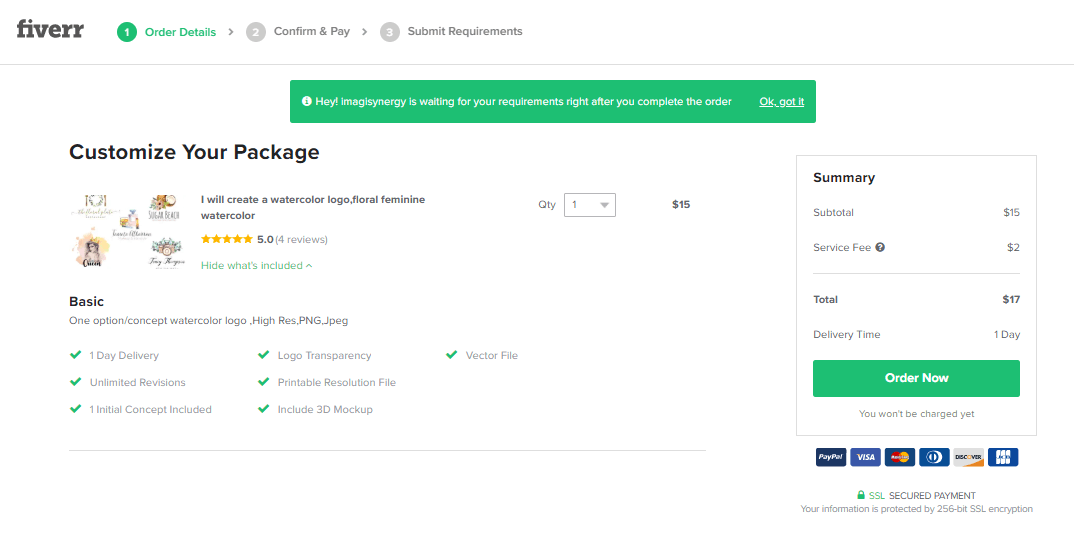Click 'You won't be charged yet' note

pyautogui.click(x=916, y=413)
